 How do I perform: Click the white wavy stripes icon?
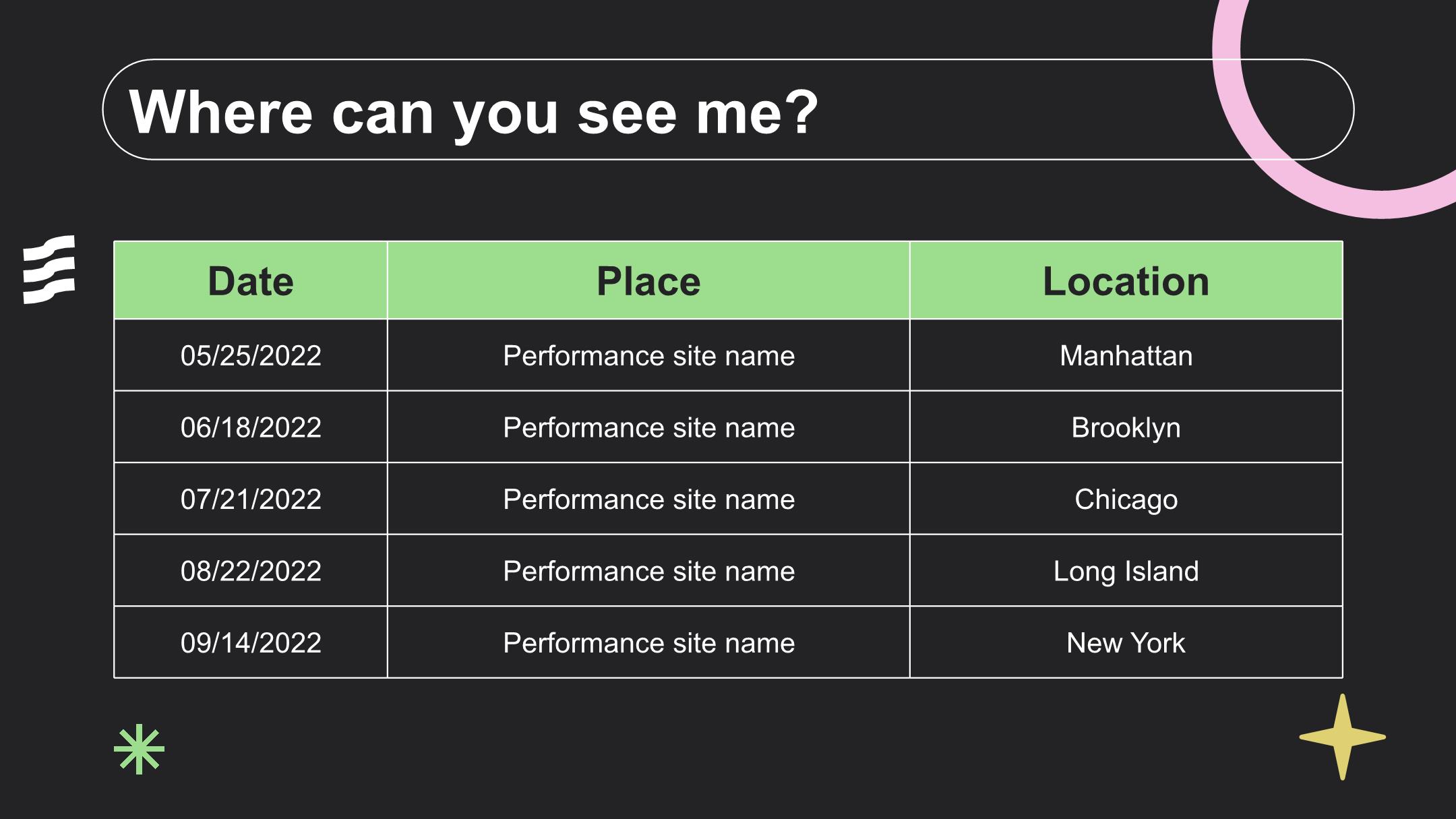click(49, 270)
